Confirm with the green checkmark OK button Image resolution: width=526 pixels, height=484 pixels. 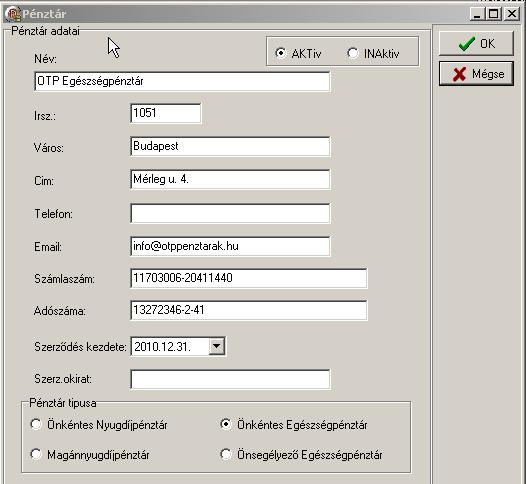tap(476, 44)
